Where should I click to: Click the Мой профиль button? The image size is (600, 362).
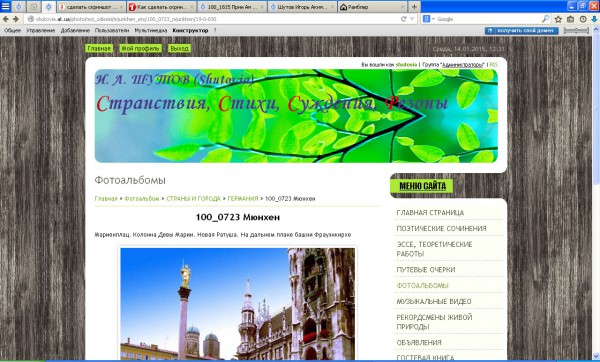pos(140,49)
